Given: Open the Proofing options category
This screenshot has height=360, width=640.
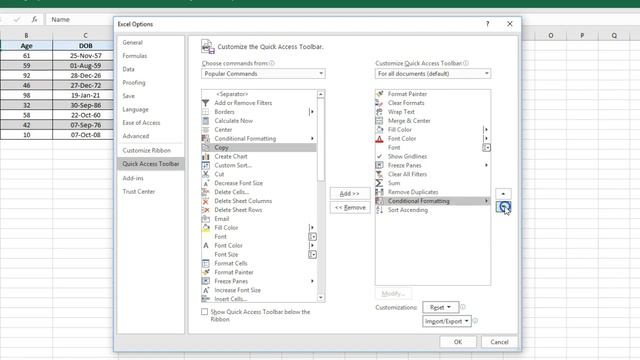Looking at the screenshot, I should point(151,82).
